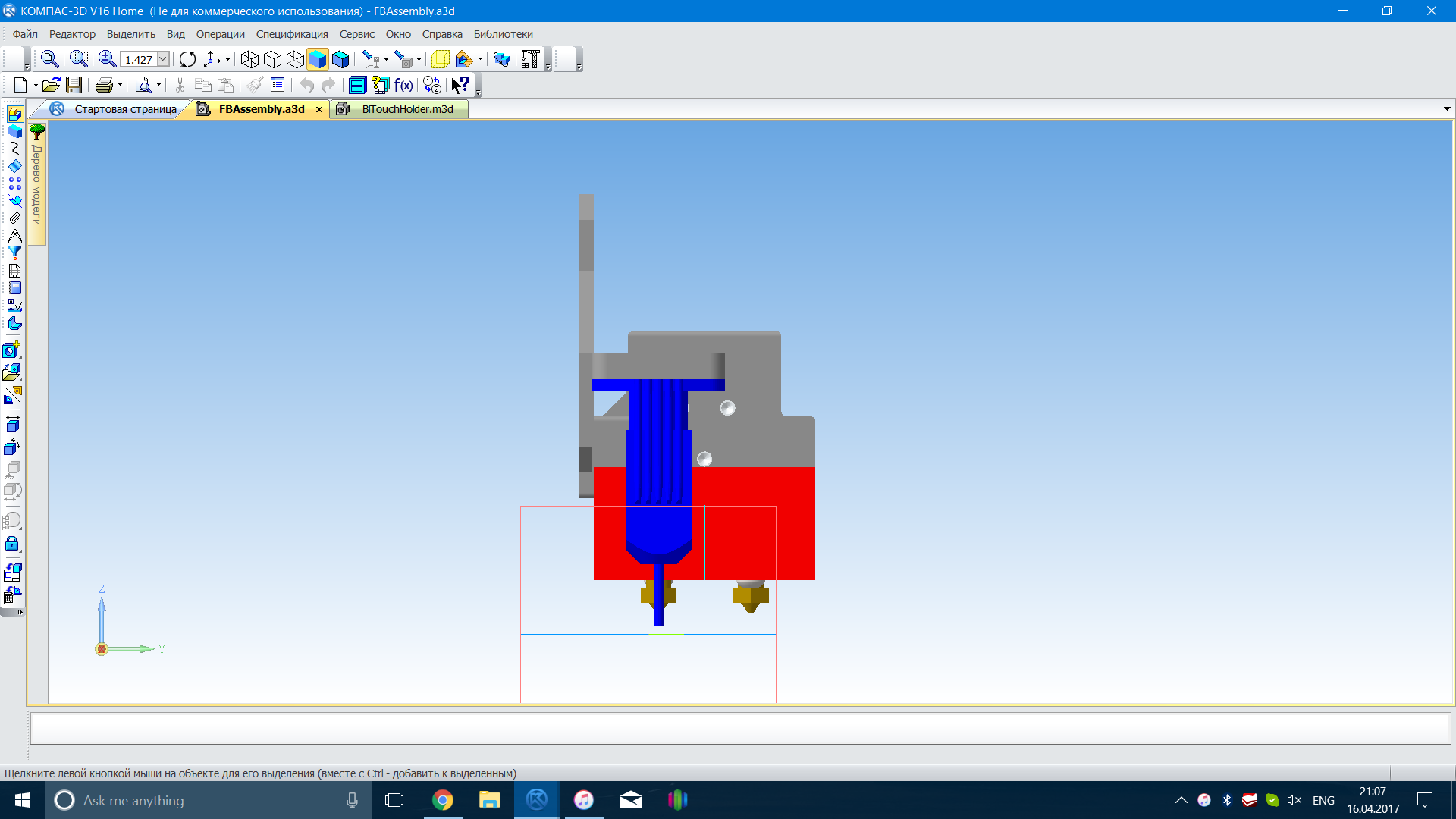
Task: Click the Zoom to fit page icon
Action: pyautogui.click(x=50, y=59)
